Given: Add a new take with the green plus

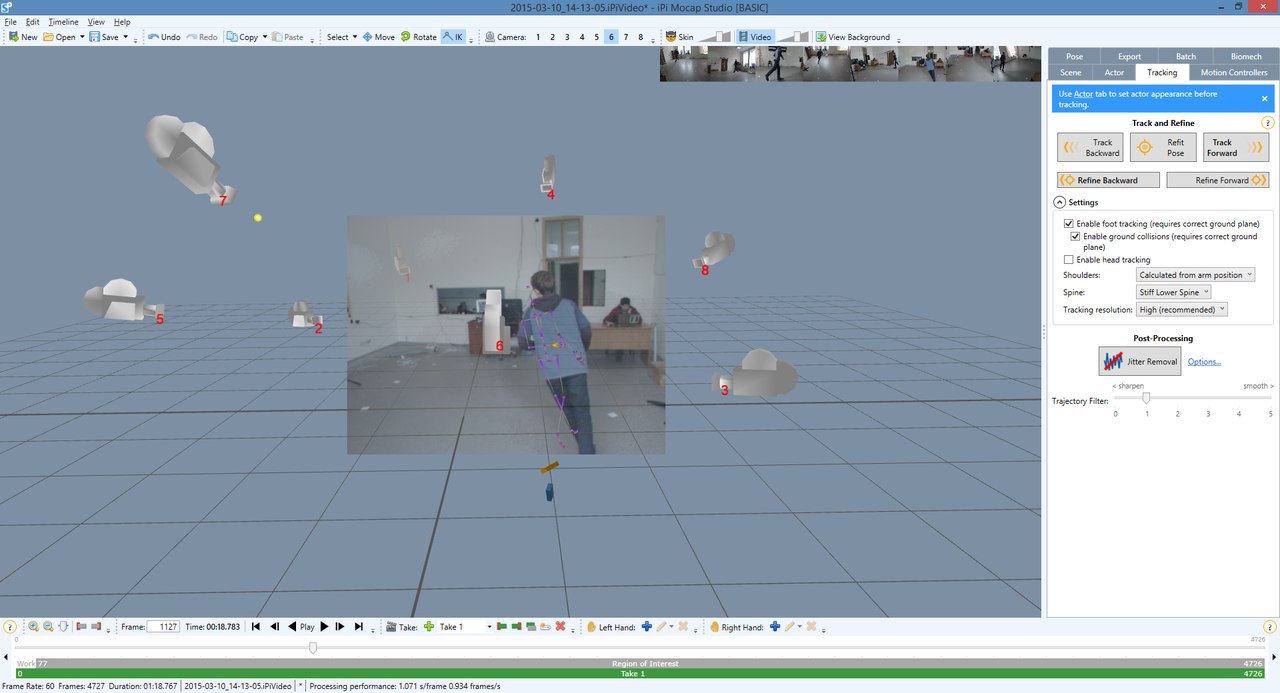Looking at the screenshot, I should pyautogui.click(x=430, y=627).
